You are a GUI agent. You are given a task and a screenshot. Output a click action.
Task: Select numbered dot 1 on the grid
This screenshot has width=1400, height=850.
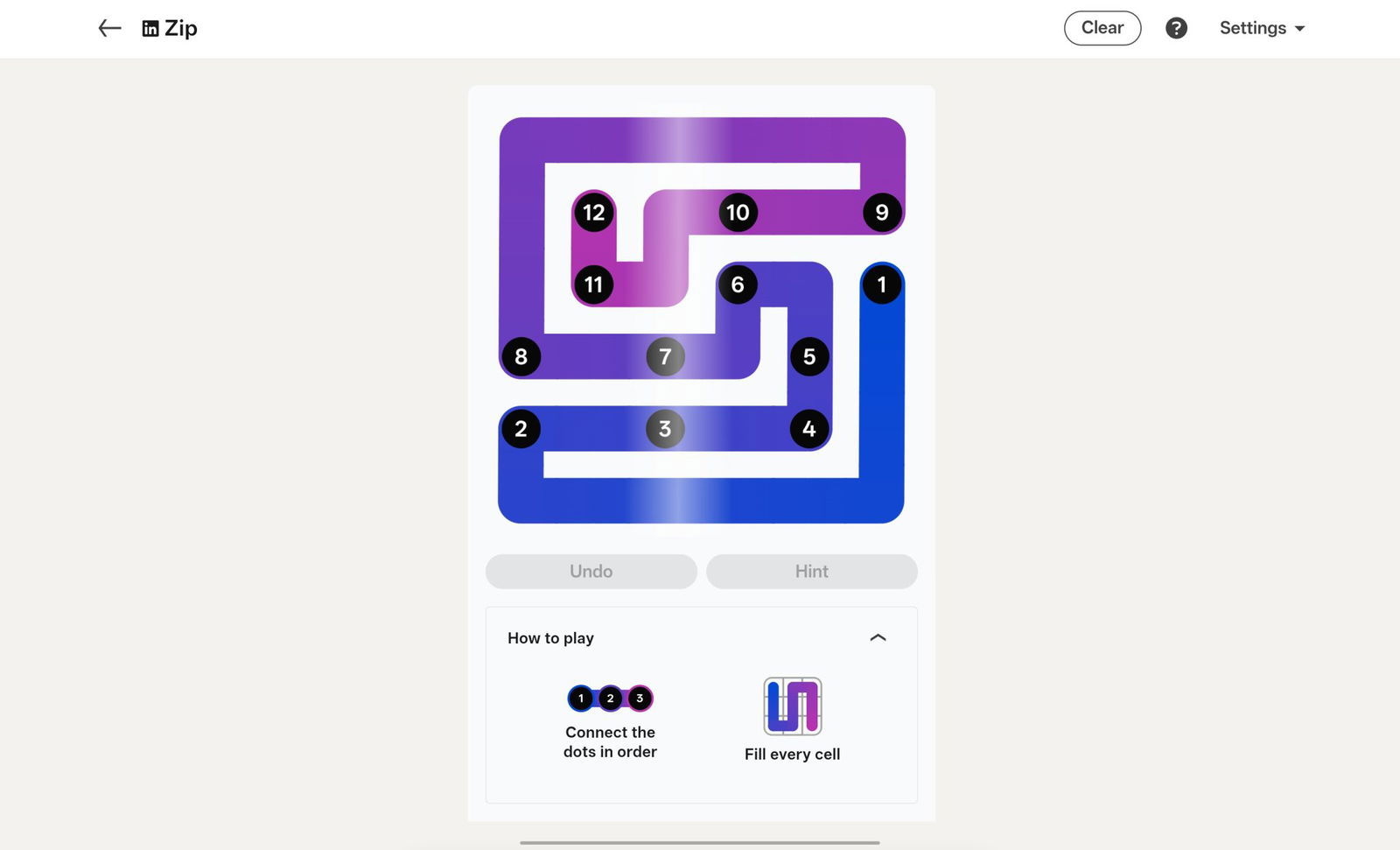pos(881,285)
